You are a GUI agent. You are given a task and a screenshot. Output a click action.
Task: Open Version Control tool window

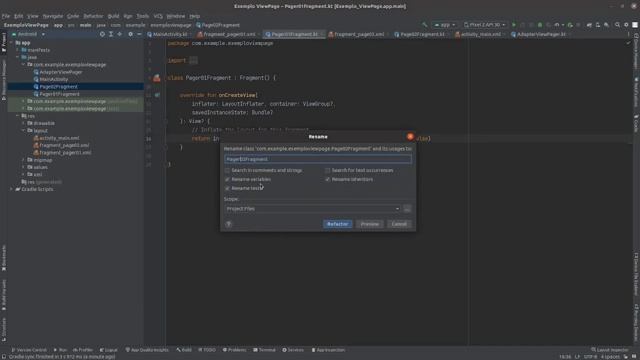[29, 350]
